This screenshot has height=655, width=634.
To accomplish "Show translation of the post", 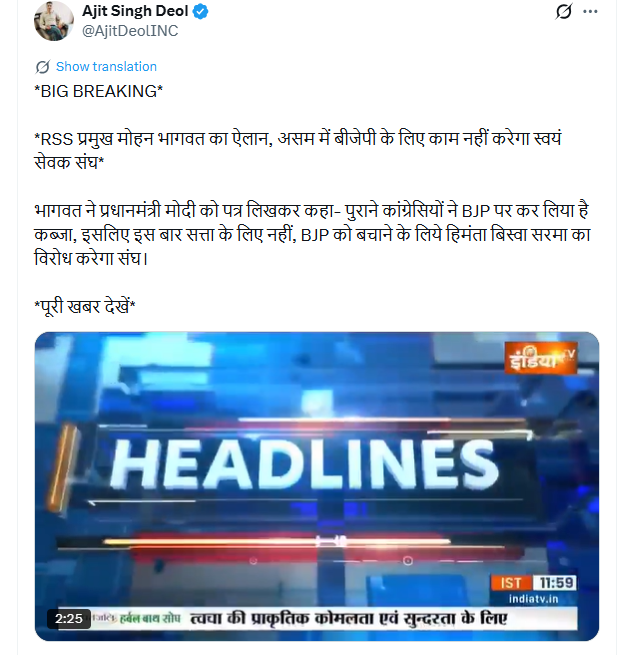I will [106, 66].
